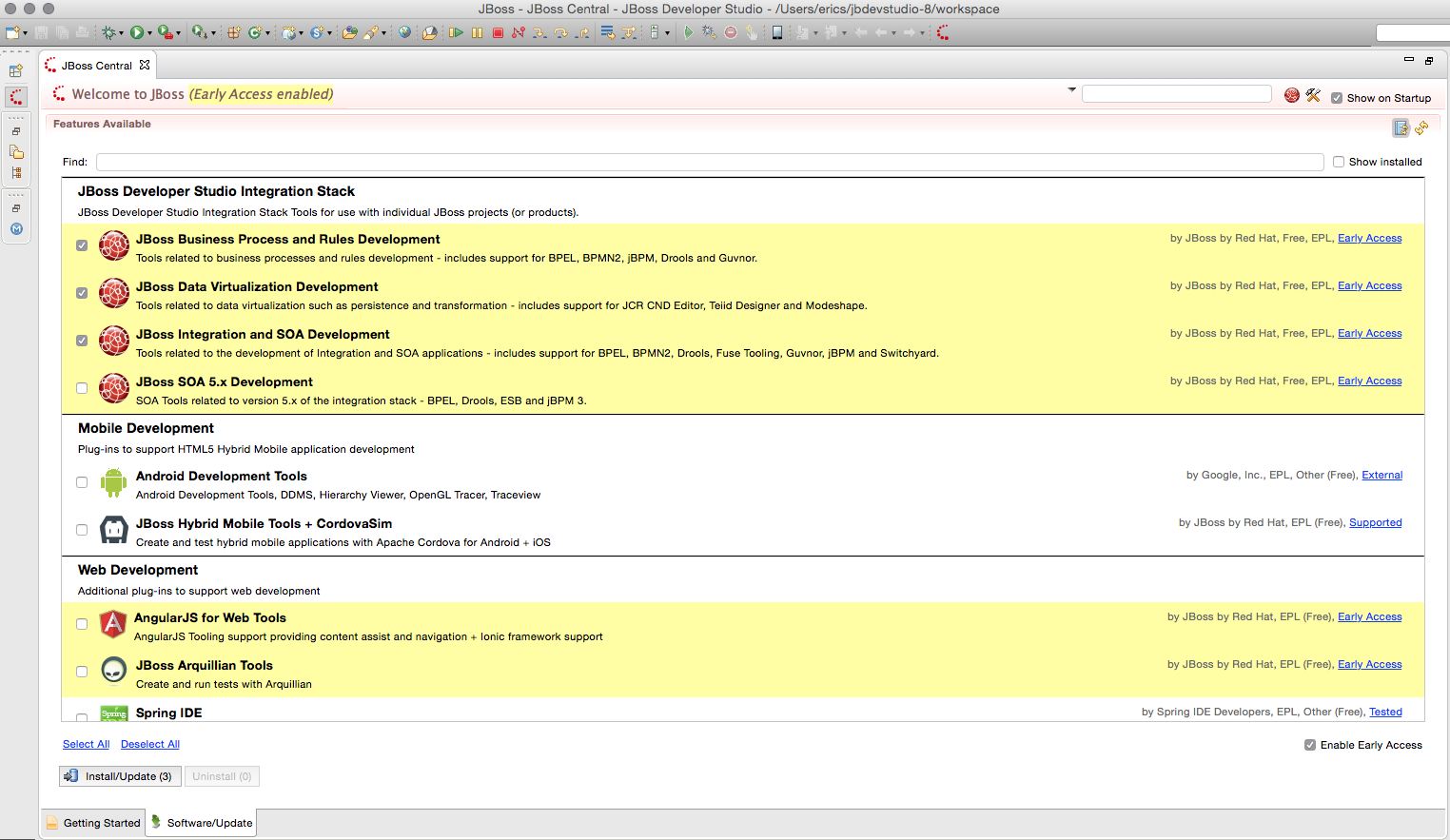Check the JBoss SOA 5.x Development box

click(x=82, y=388)
